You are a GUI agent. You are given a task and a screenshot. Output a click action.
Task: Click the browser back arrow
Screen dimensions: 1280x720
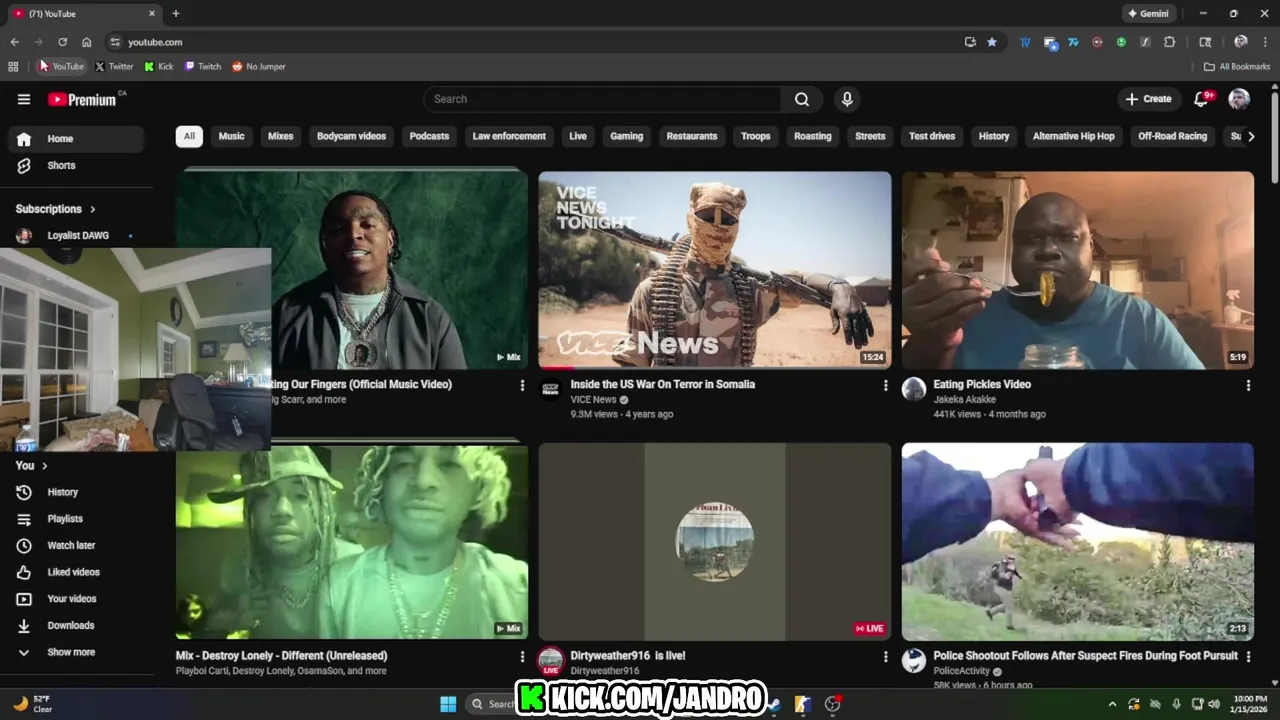click(x=14, y=42)
